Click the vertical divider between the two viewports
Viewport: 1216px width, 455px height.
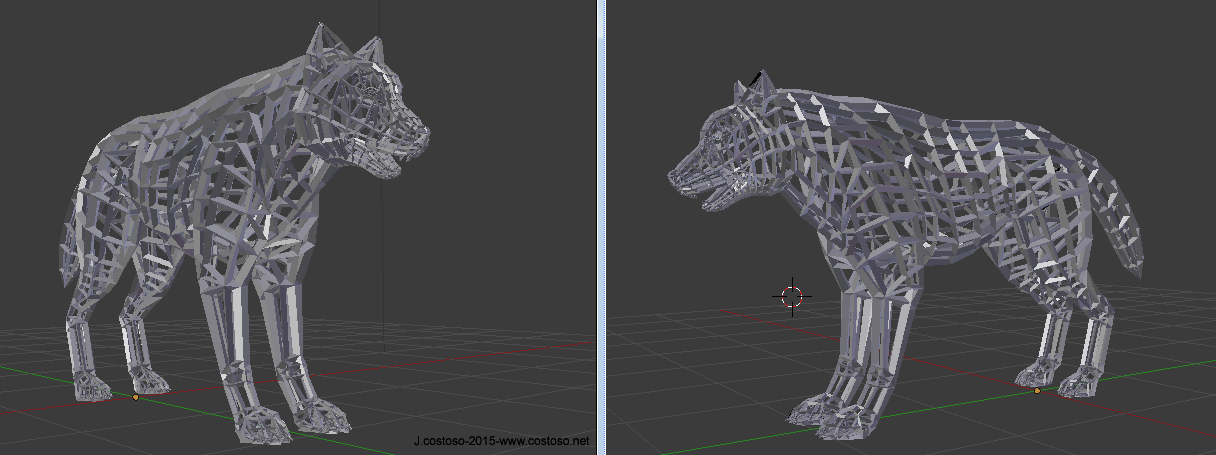(602, 227)
